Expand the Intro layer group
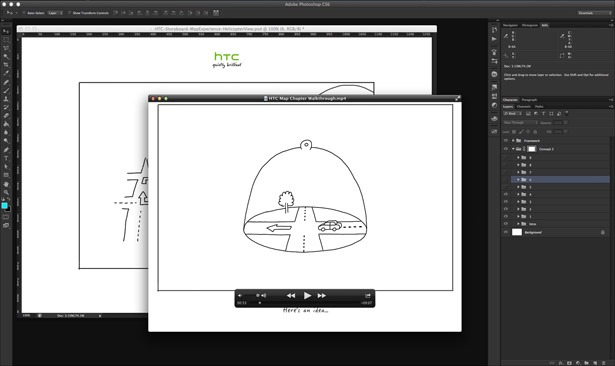615x366 pixels. pyautogui.click(x=518, y=224)
